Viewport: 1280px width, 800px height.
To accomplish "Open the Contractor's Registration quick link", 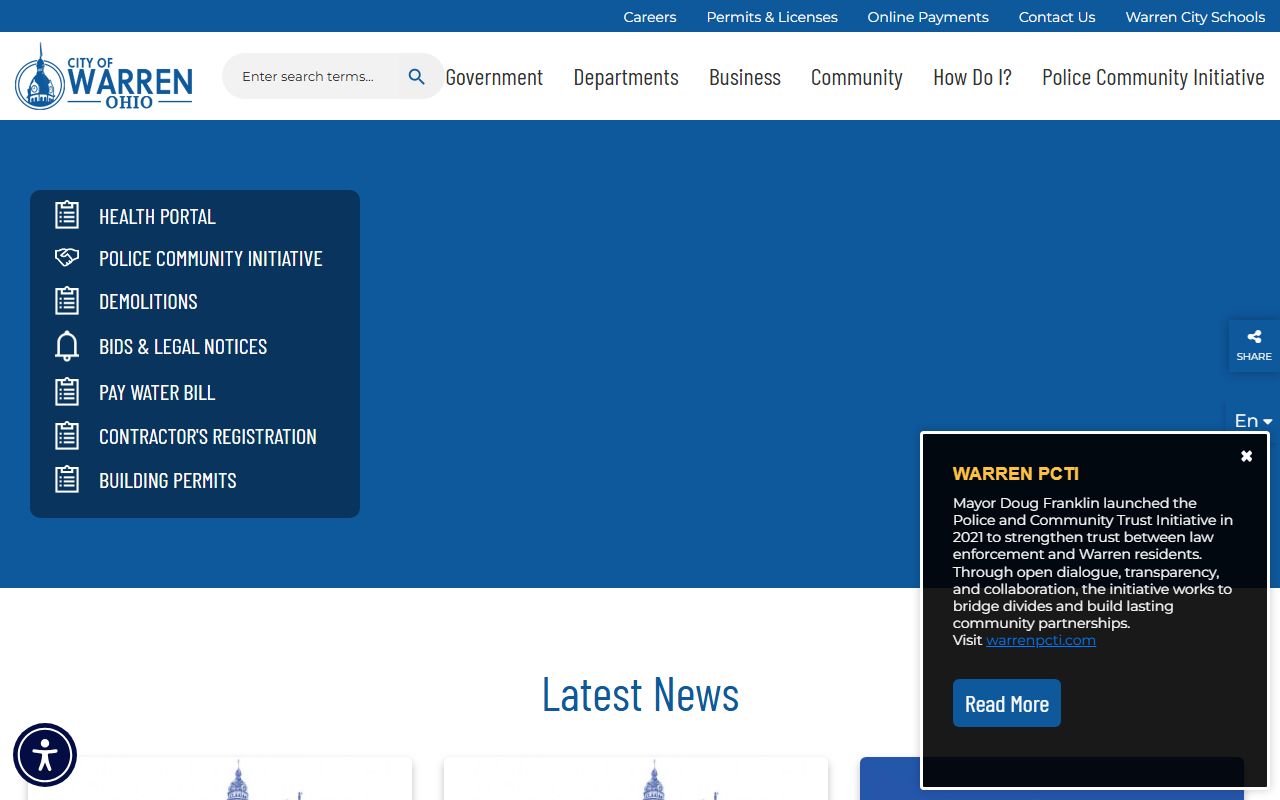I will [x=207, y=436].
